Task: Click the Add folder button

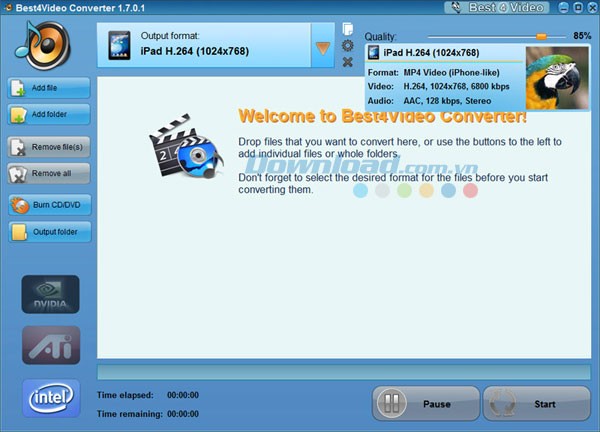Action: click(49, 114)
